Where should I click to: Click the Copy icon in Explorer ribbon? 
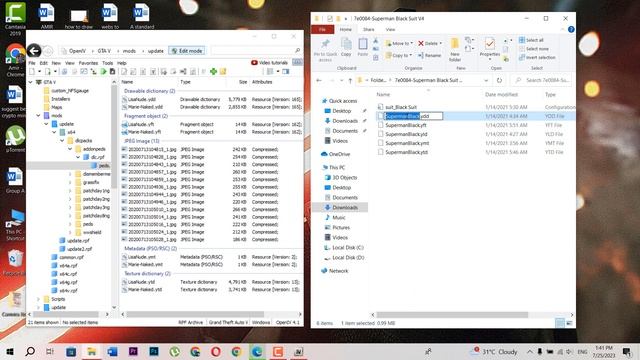(x=346, y=44)
